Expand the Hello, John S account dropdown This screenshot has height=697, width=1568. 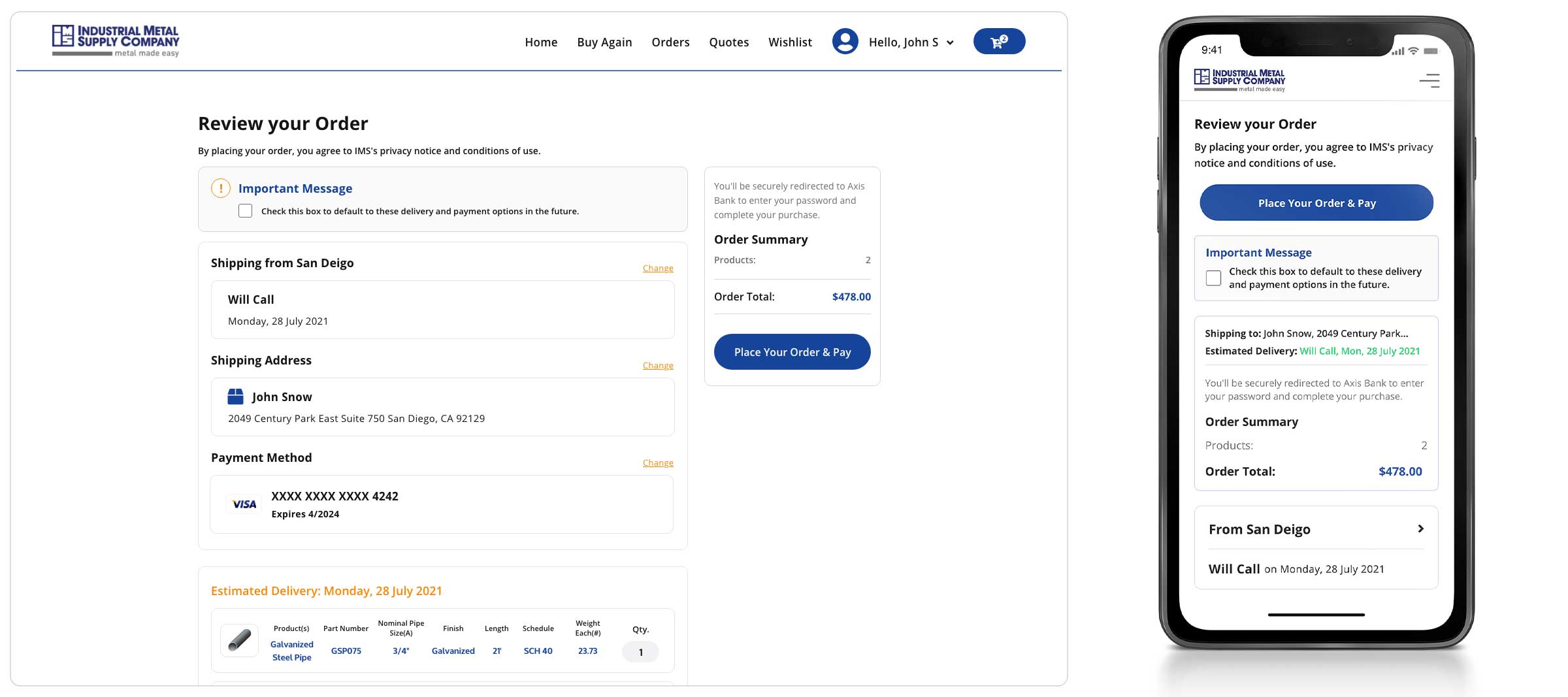pos(950,42)
